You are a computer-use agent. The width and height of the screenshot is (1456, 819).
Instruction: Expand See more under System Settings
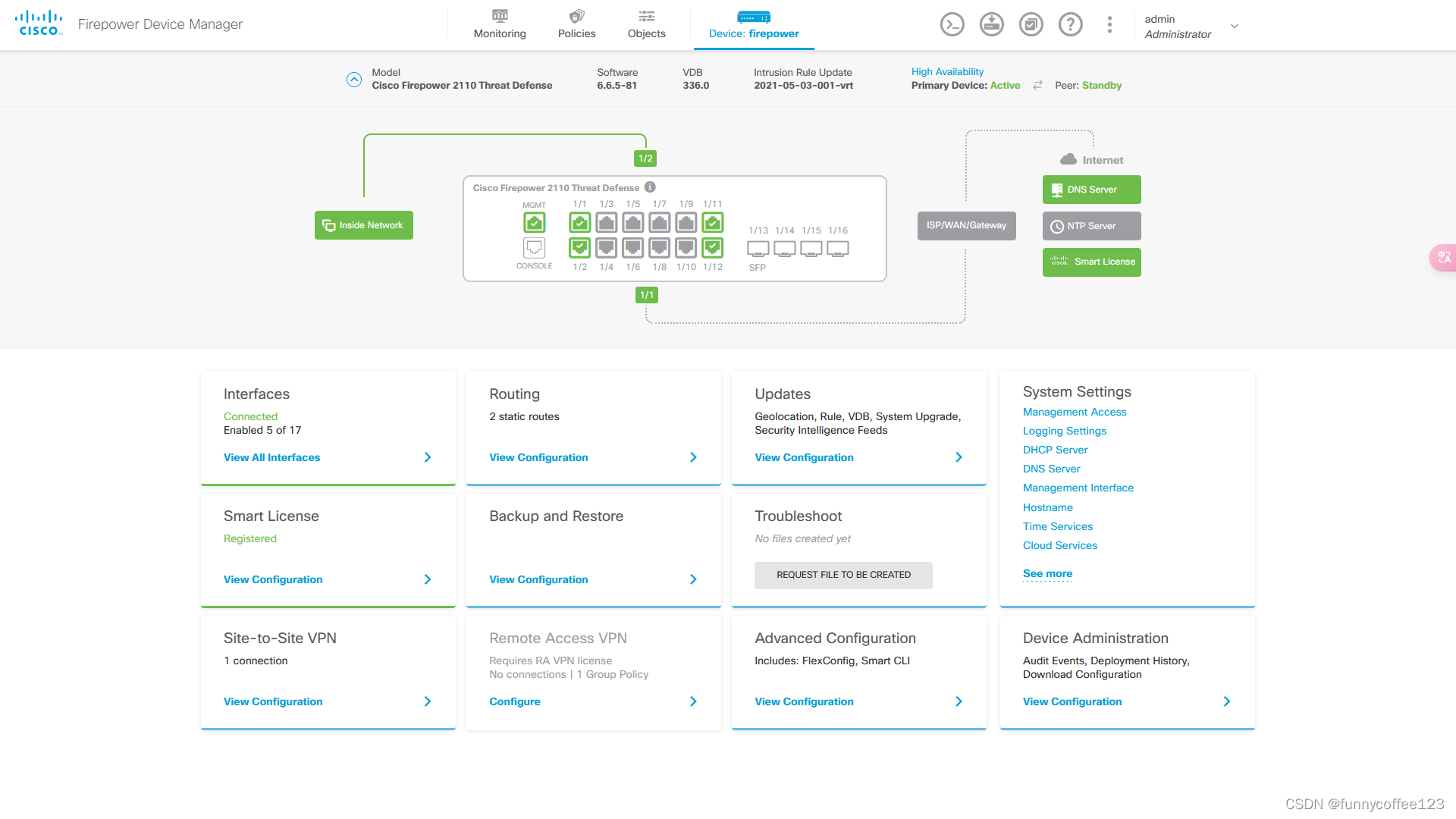1047,574
